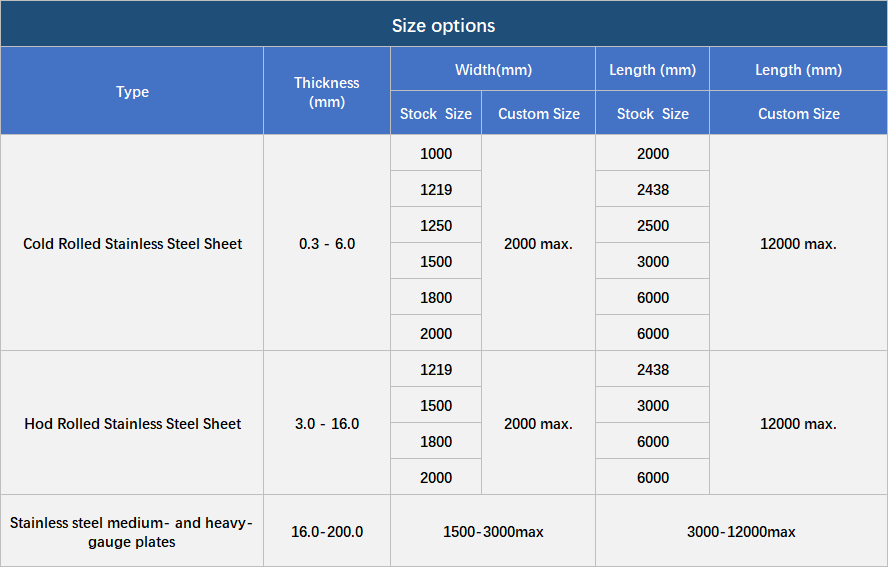Viewport: 888px width, 567px height.
Task: Select the "Custom Size" subheader under the second Length (mm)
Action: click(798, 113)
